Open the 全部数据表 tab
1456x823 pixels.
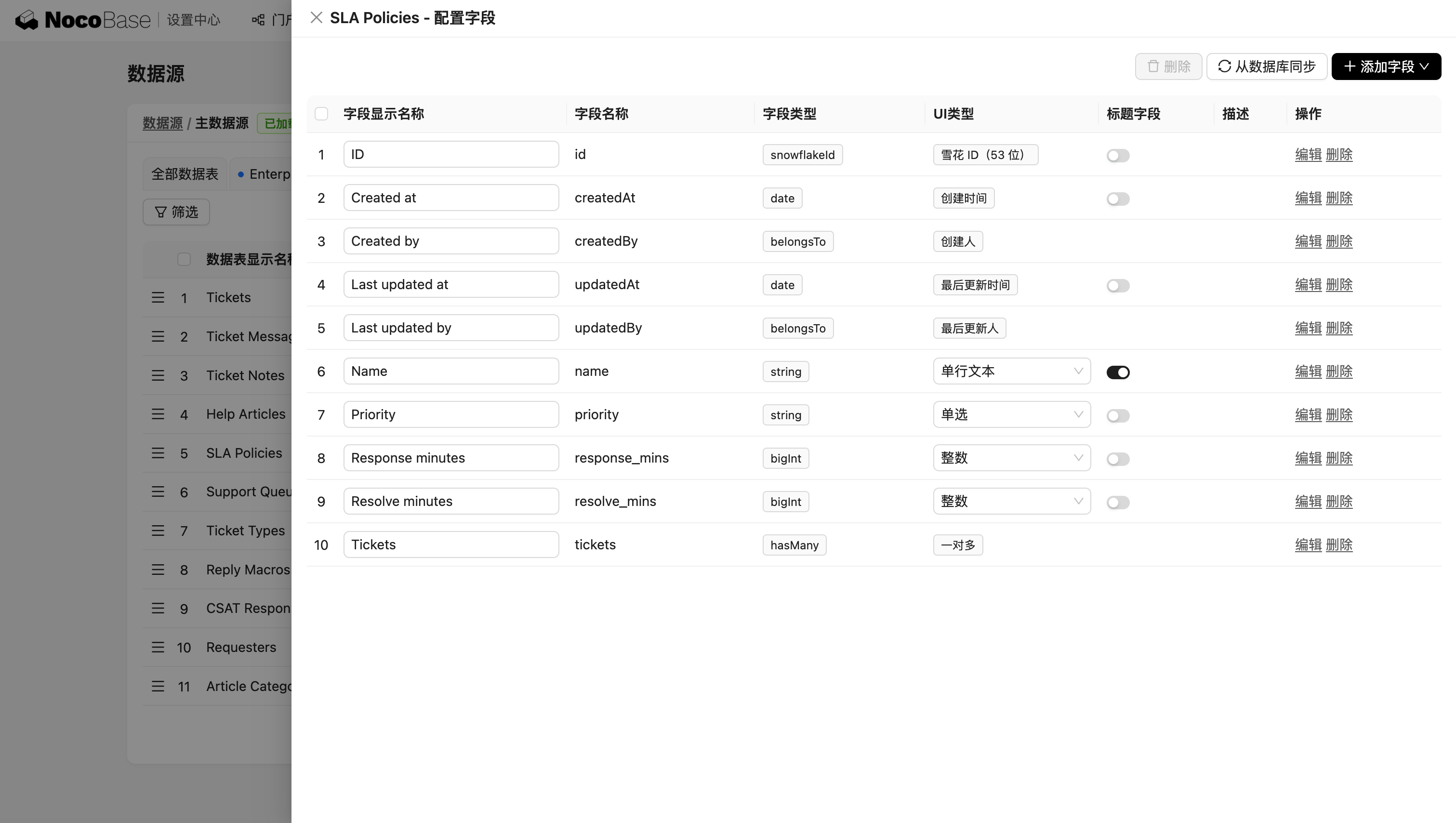click(184, 174)
